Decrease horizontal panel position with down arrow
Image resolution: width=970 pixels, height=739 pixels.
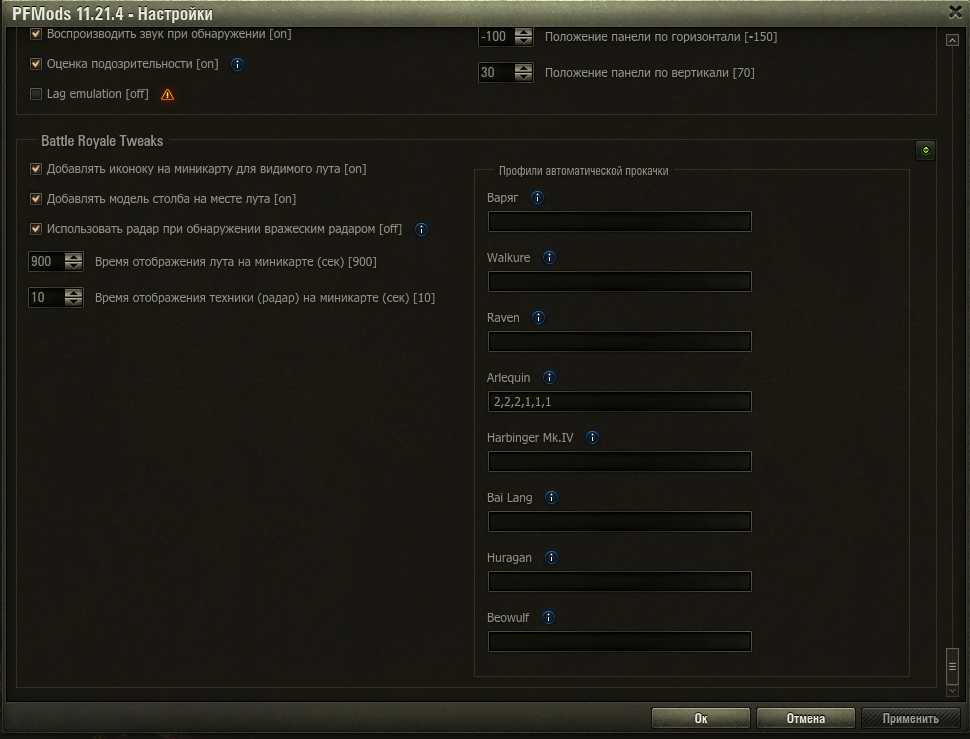point(523,41)
